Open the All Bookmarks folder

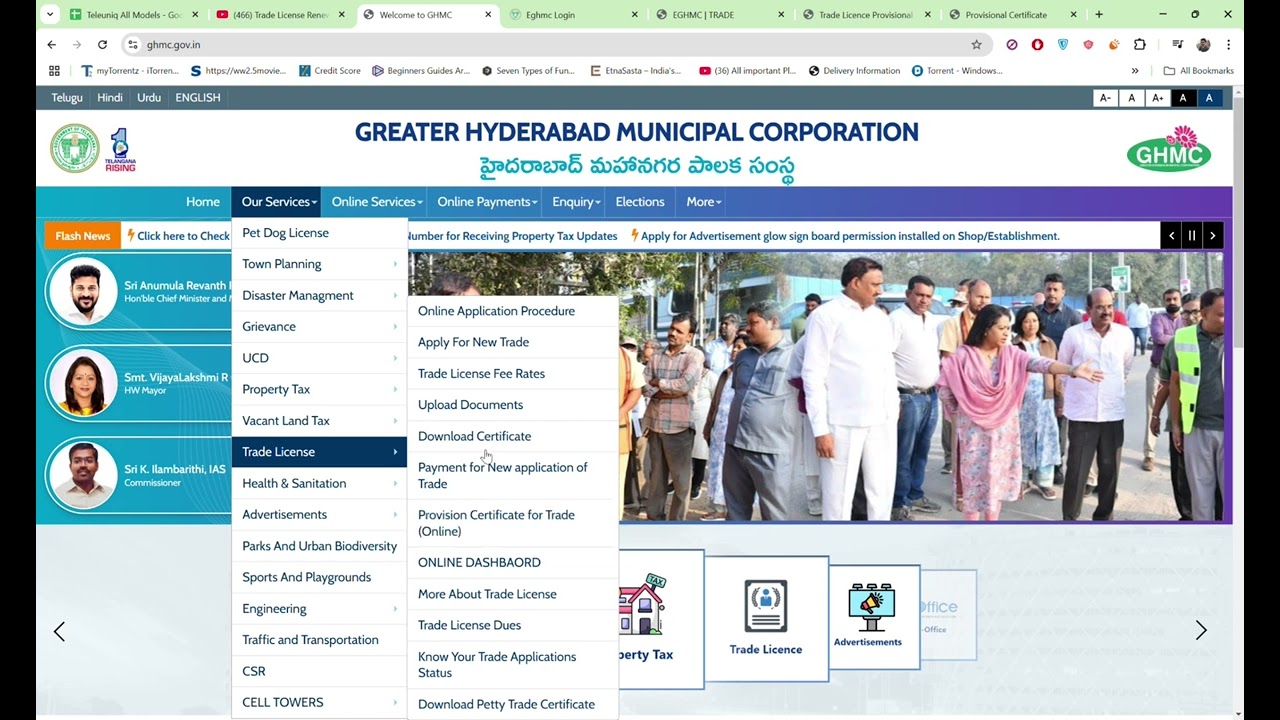coord(1199,71)
